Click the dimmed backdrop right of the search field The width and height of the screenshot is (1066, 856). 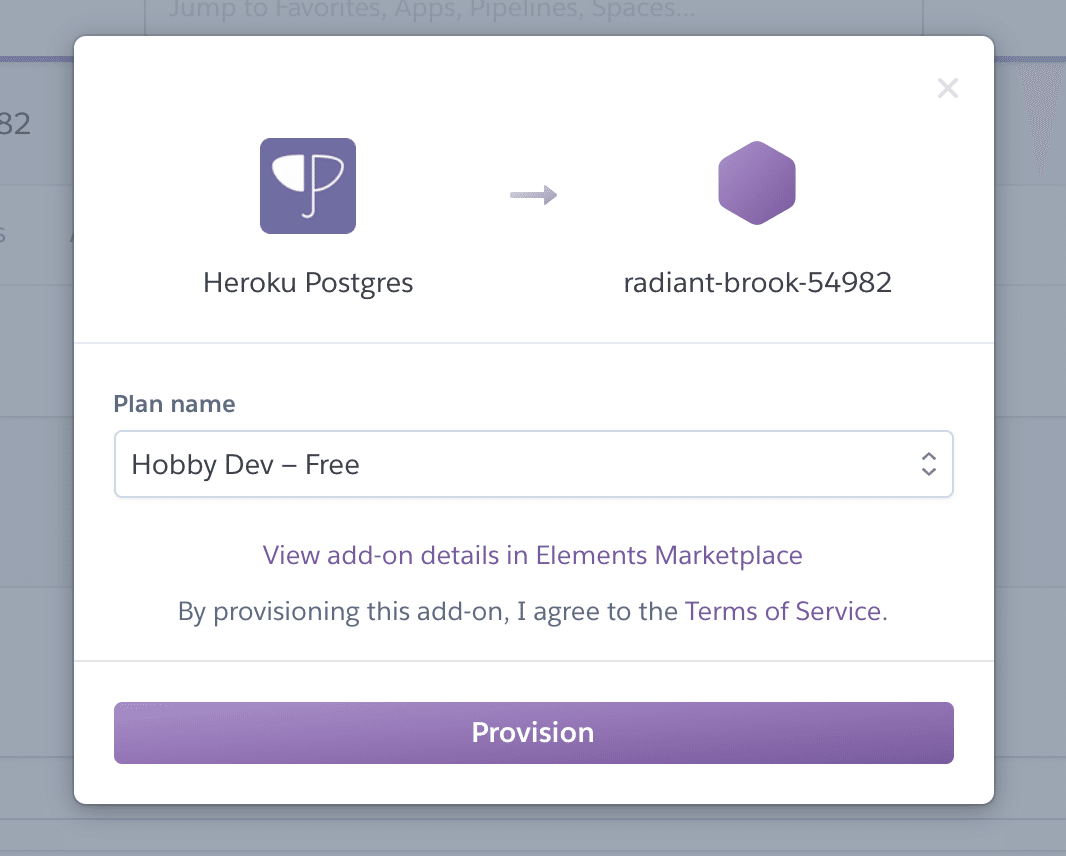point(990,16)
